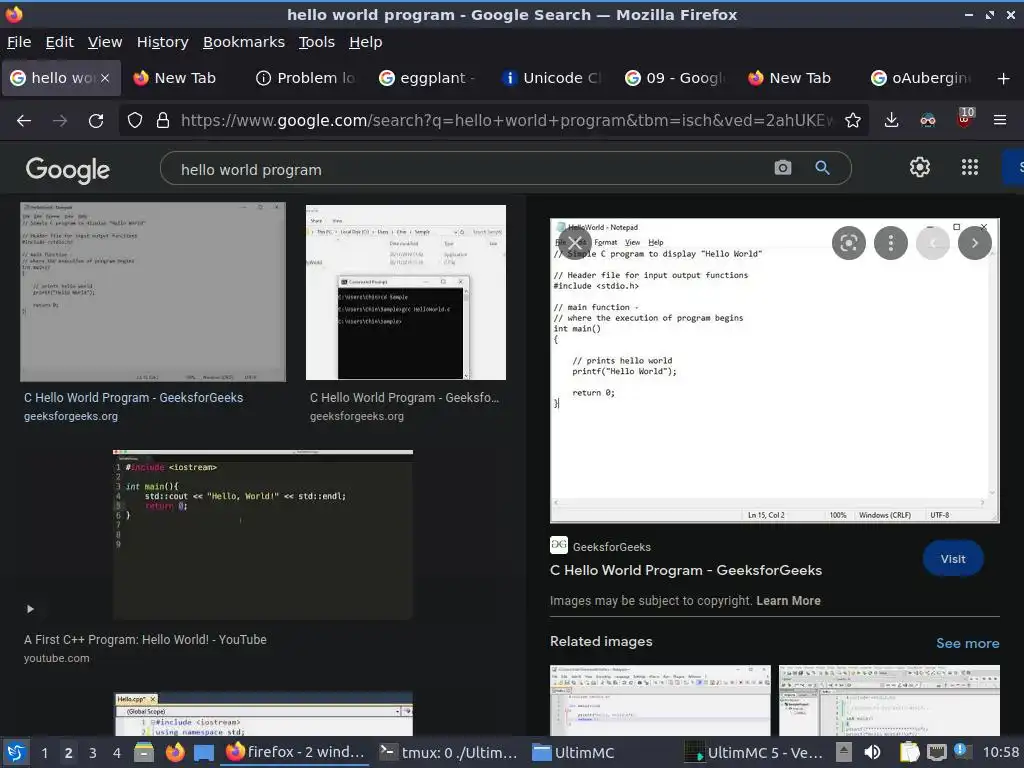1024x768 pixels.
Task: Open the Tools menu
Action: click(x=317, y=42)
